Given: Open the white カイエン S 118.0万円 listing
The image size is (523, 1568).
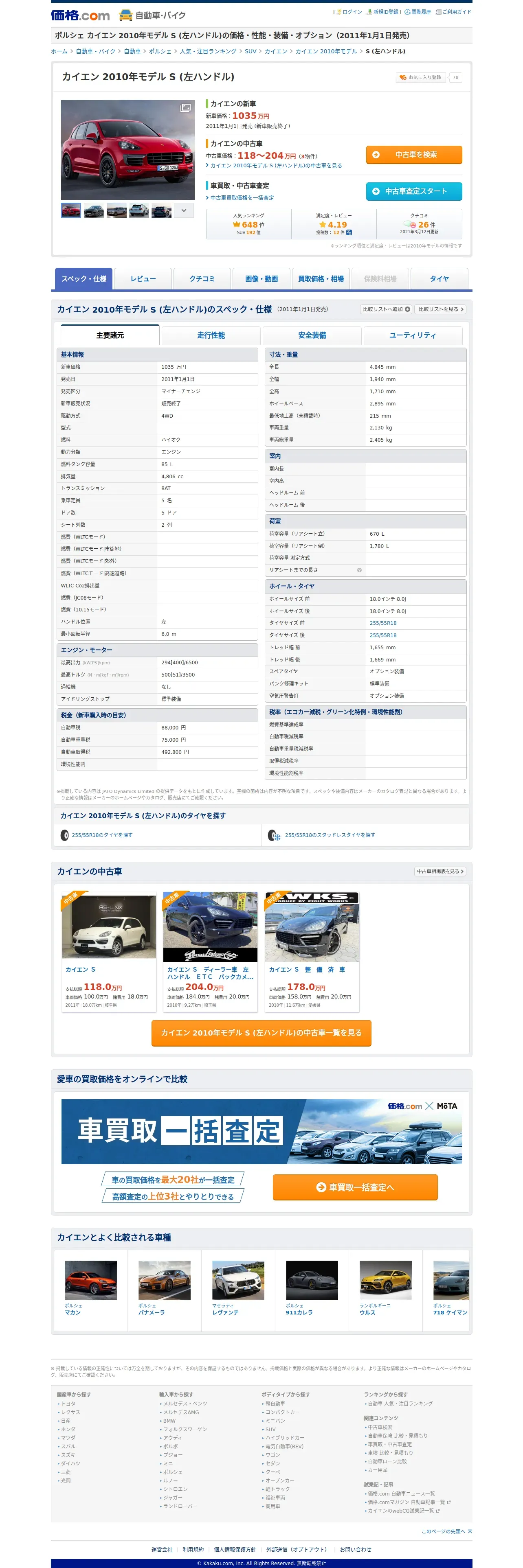Looking at the screenshot, I should pos(109,951).
